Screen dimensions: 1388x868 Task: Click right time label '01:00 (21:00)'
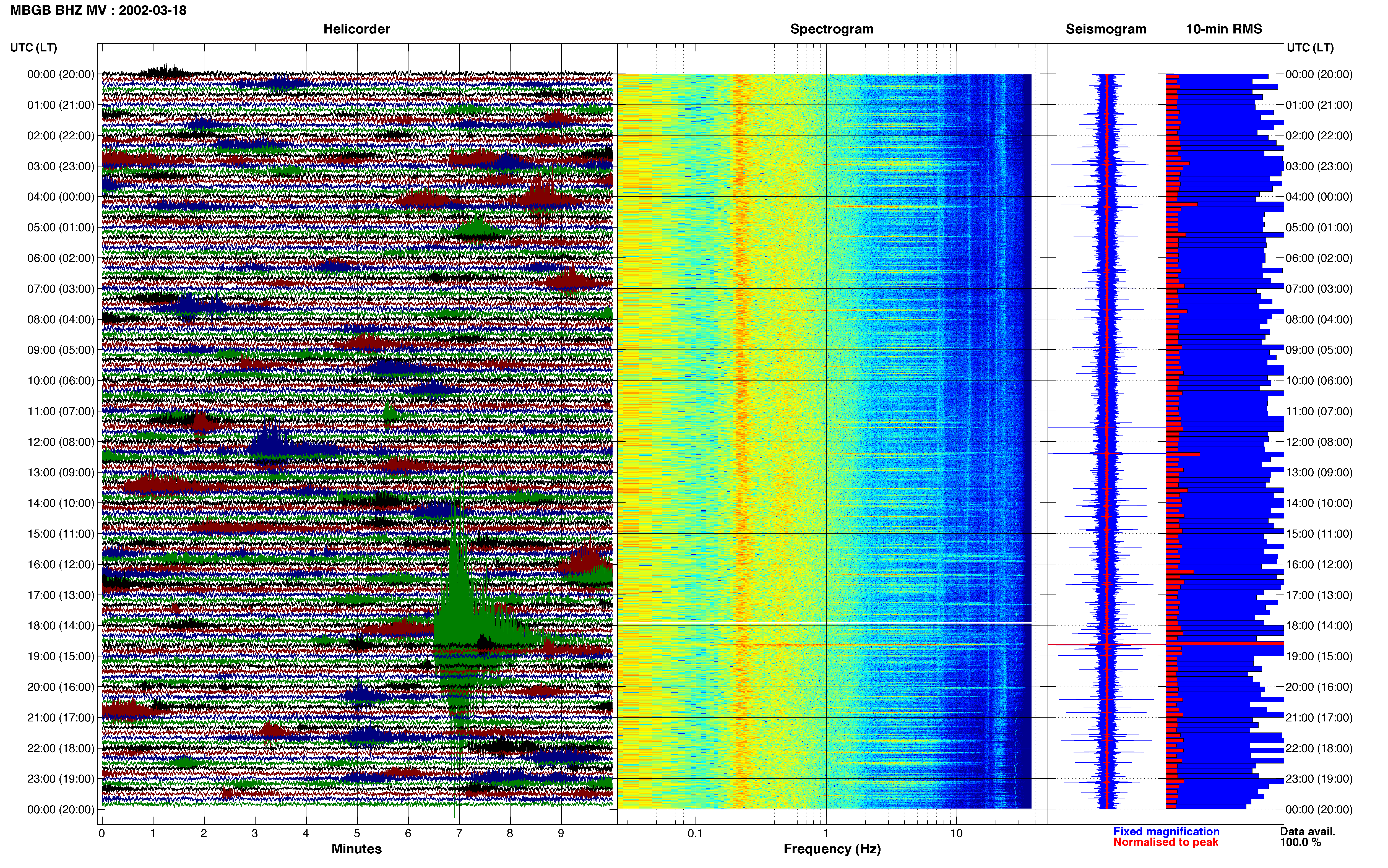click(1319, 105)
